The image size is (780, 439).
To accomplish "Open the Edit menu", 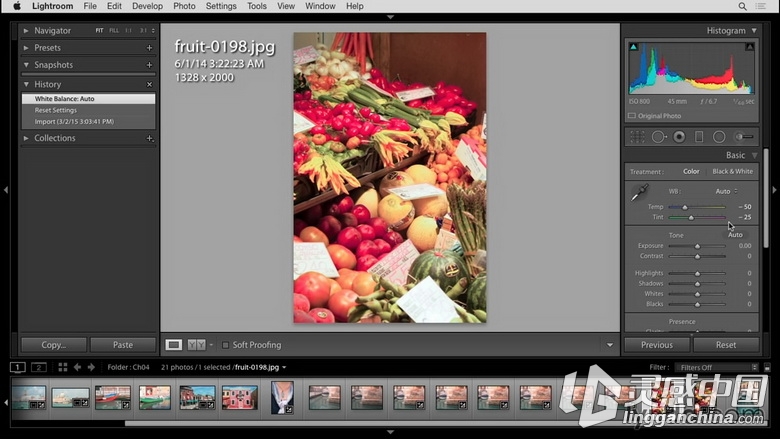I will click(114, 6).
